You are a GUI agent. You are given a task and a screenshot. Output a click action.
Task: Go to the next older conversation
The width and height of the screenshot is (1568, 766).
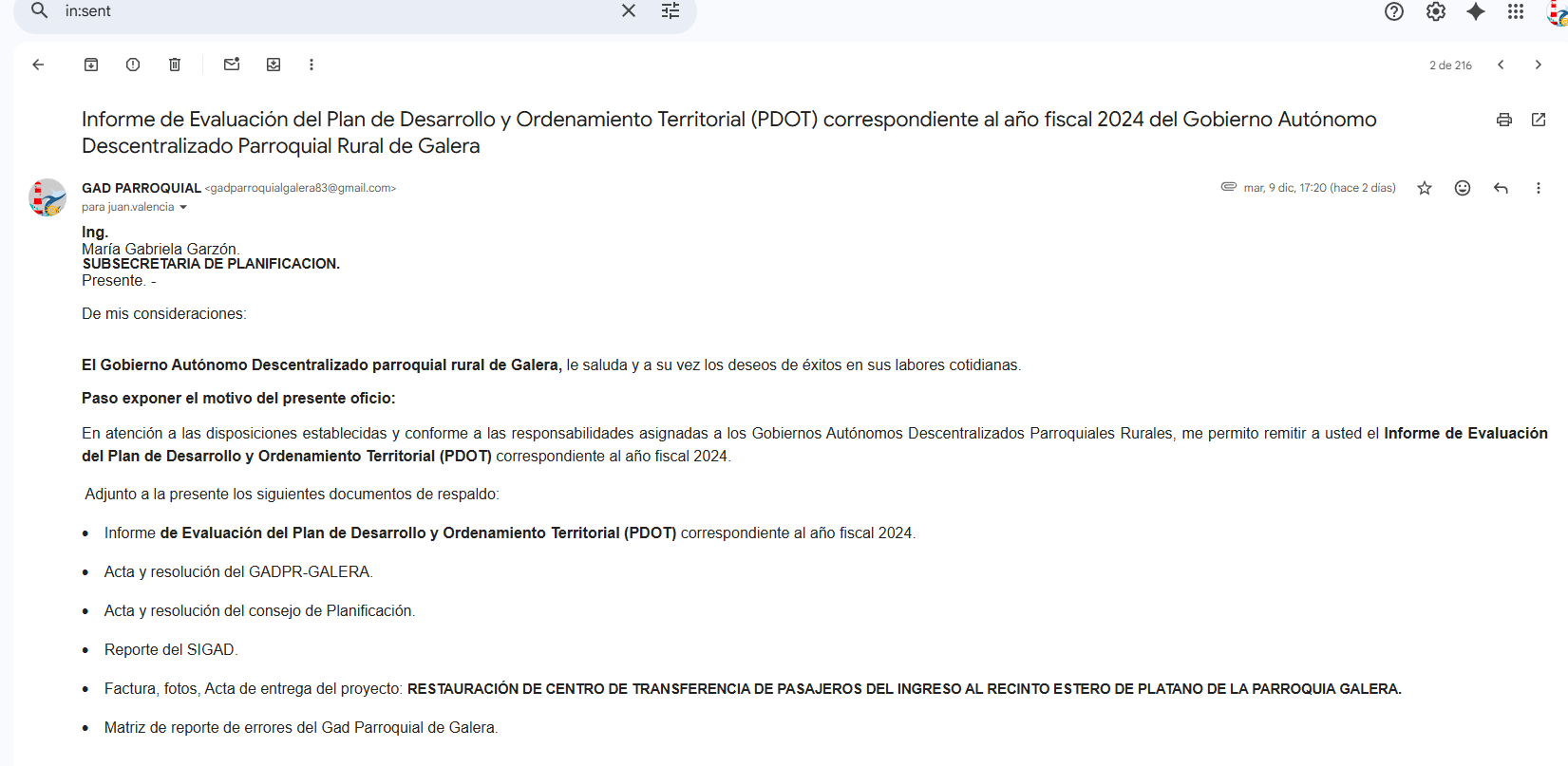1539,65
